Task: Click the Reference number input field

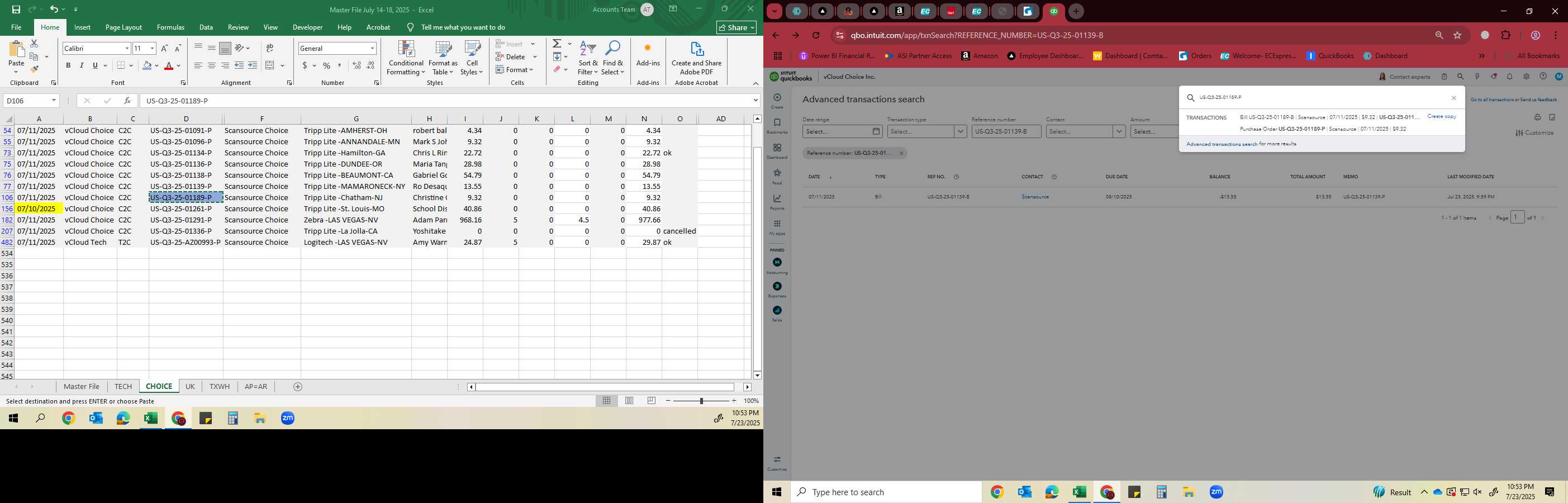Action: (1006, 131)
